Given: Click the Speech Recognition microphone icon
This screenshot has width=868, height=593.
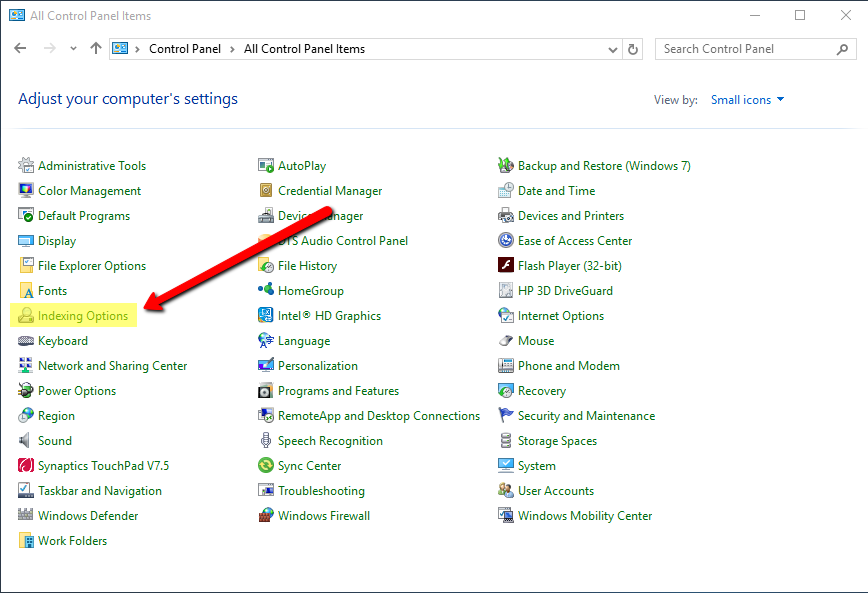Looking at the screenshot, I should 266,440.
